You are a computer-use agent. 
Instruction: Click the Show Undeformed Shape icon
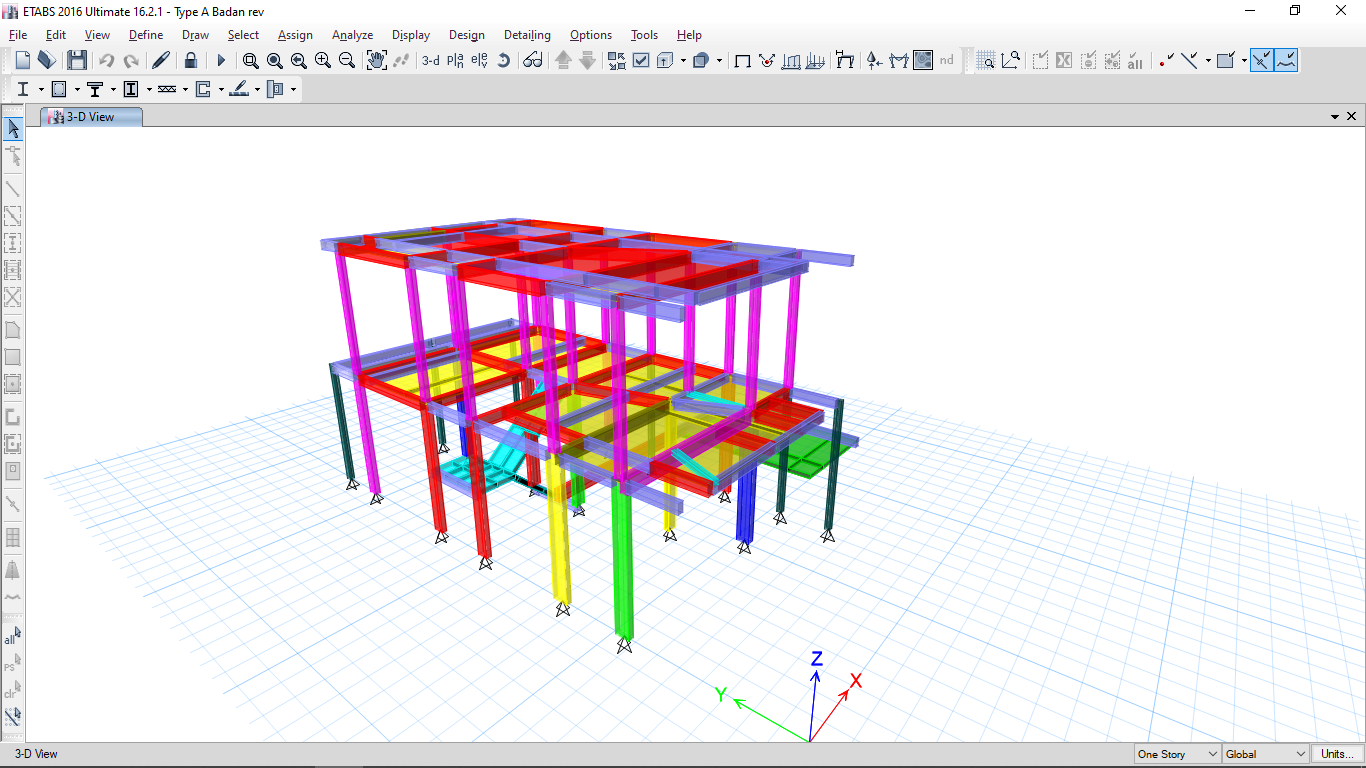point(742,60)
